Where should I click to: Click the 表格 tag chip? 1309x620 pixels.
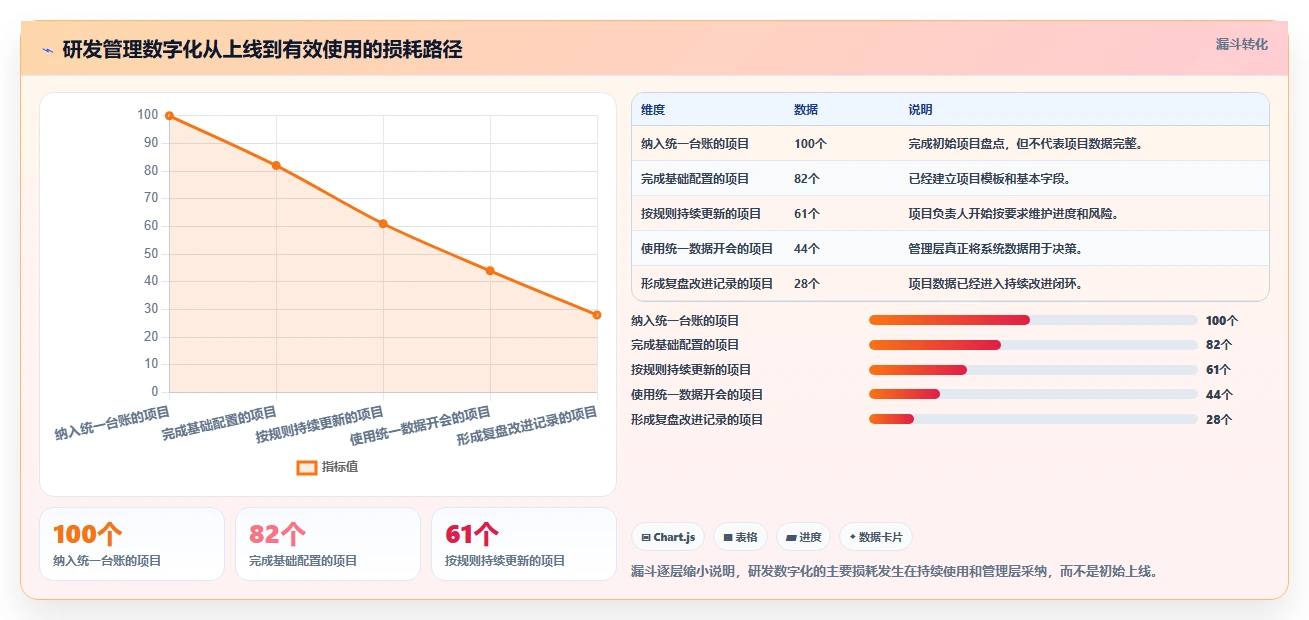coord(740,537)
